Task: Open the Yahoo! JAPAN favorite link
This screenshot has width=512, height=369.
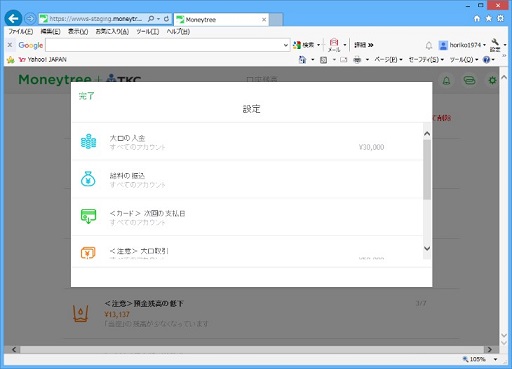Action: point(43,60)
